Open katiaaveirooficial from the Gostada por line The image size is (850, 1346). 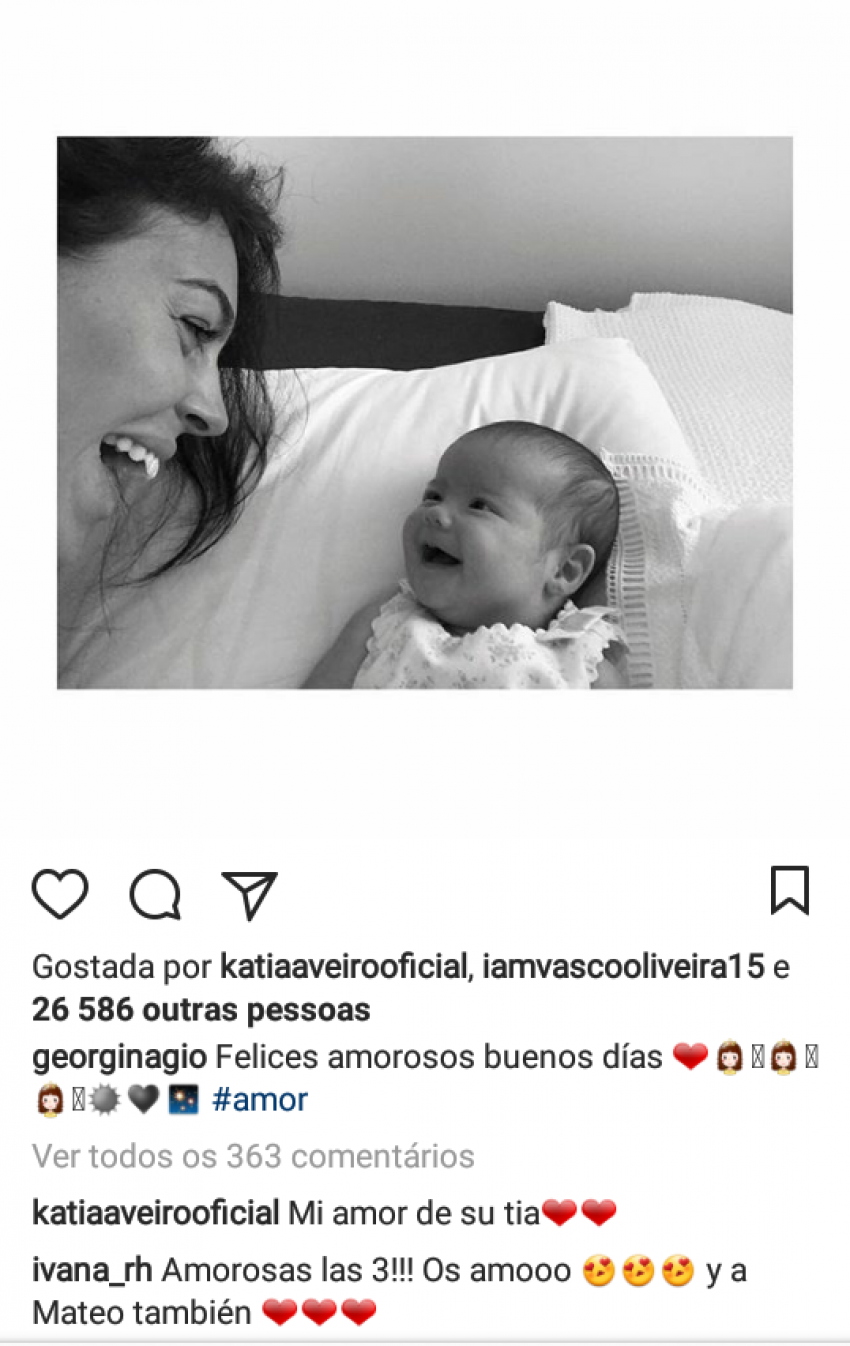[344, 968]
